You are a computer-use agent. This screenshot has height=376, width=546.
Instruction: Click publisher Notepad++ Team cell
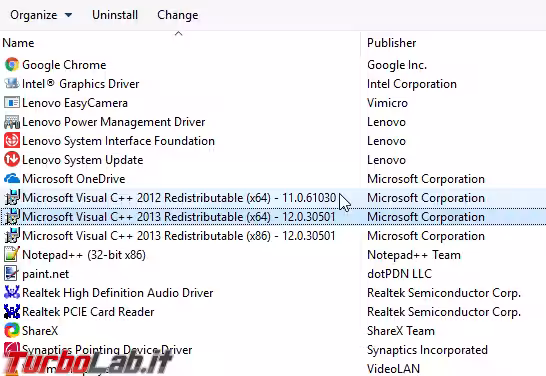tap(414, 254)
